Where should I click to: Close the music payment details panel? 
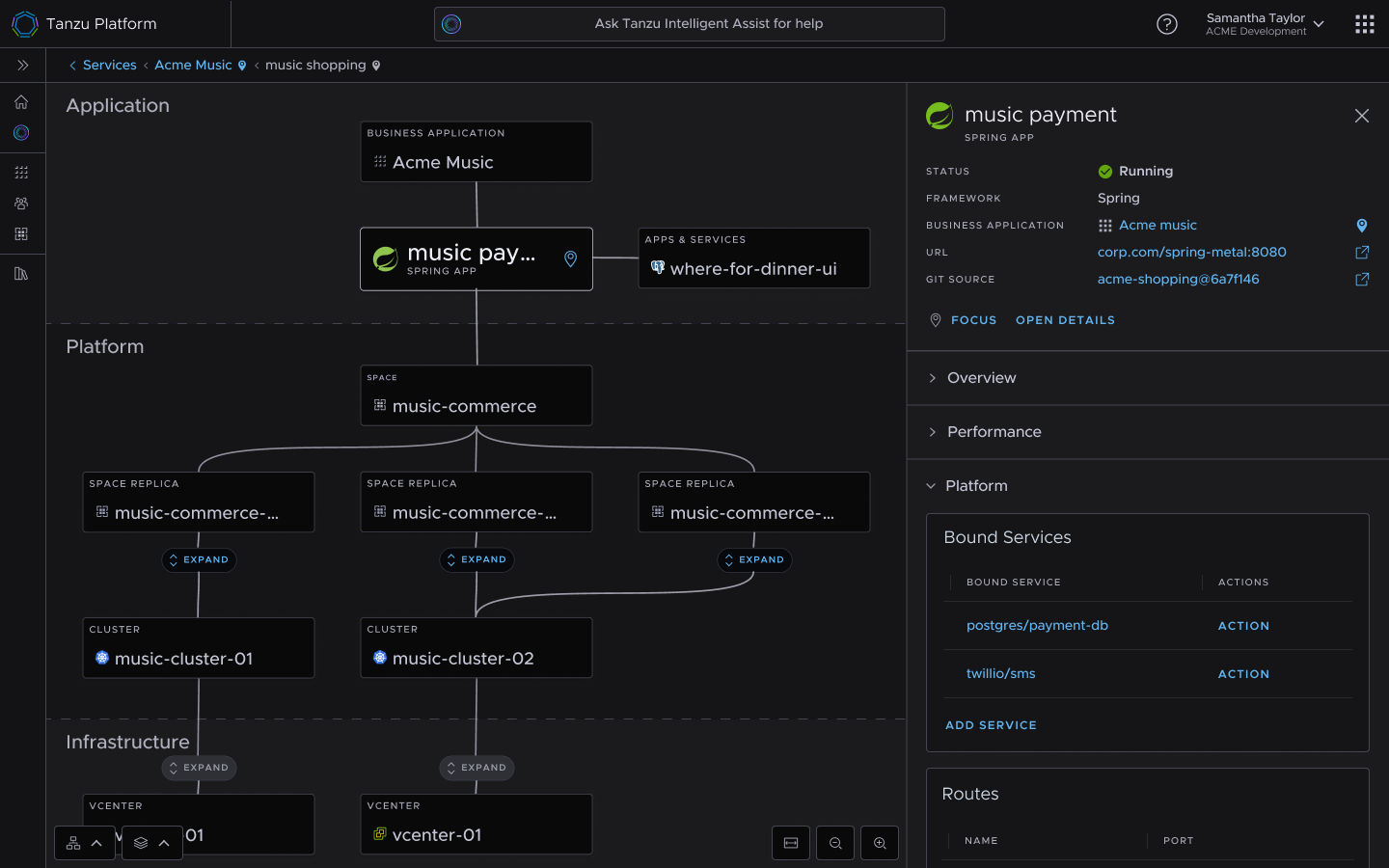(1362, 116)
